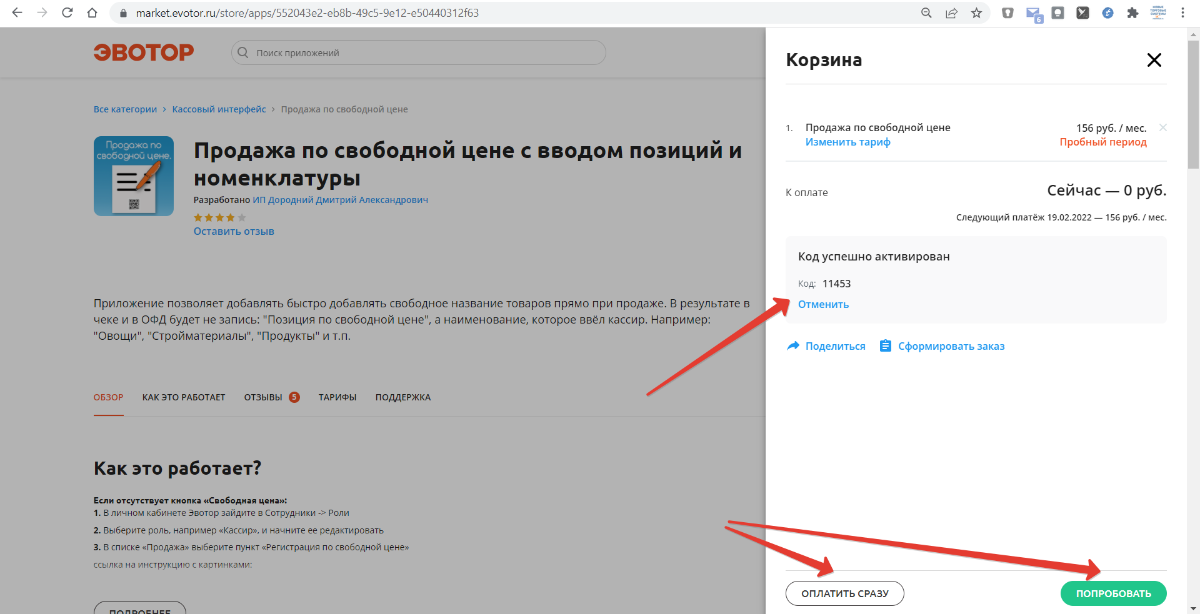
Task: Remove Продажа по свободной цене from cart
Action: pos(1162,128)
